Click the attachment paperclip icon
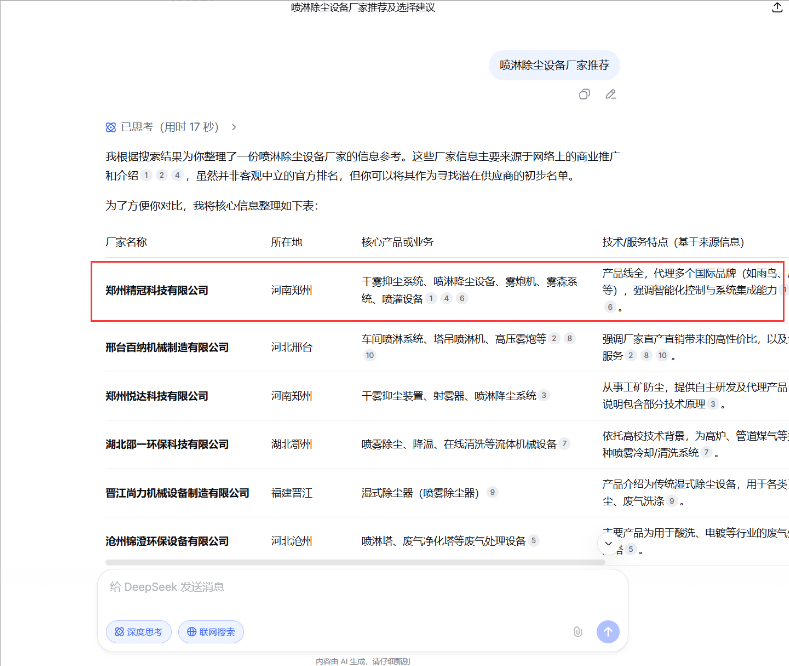789x666 pixels. (x=578, y=632)
